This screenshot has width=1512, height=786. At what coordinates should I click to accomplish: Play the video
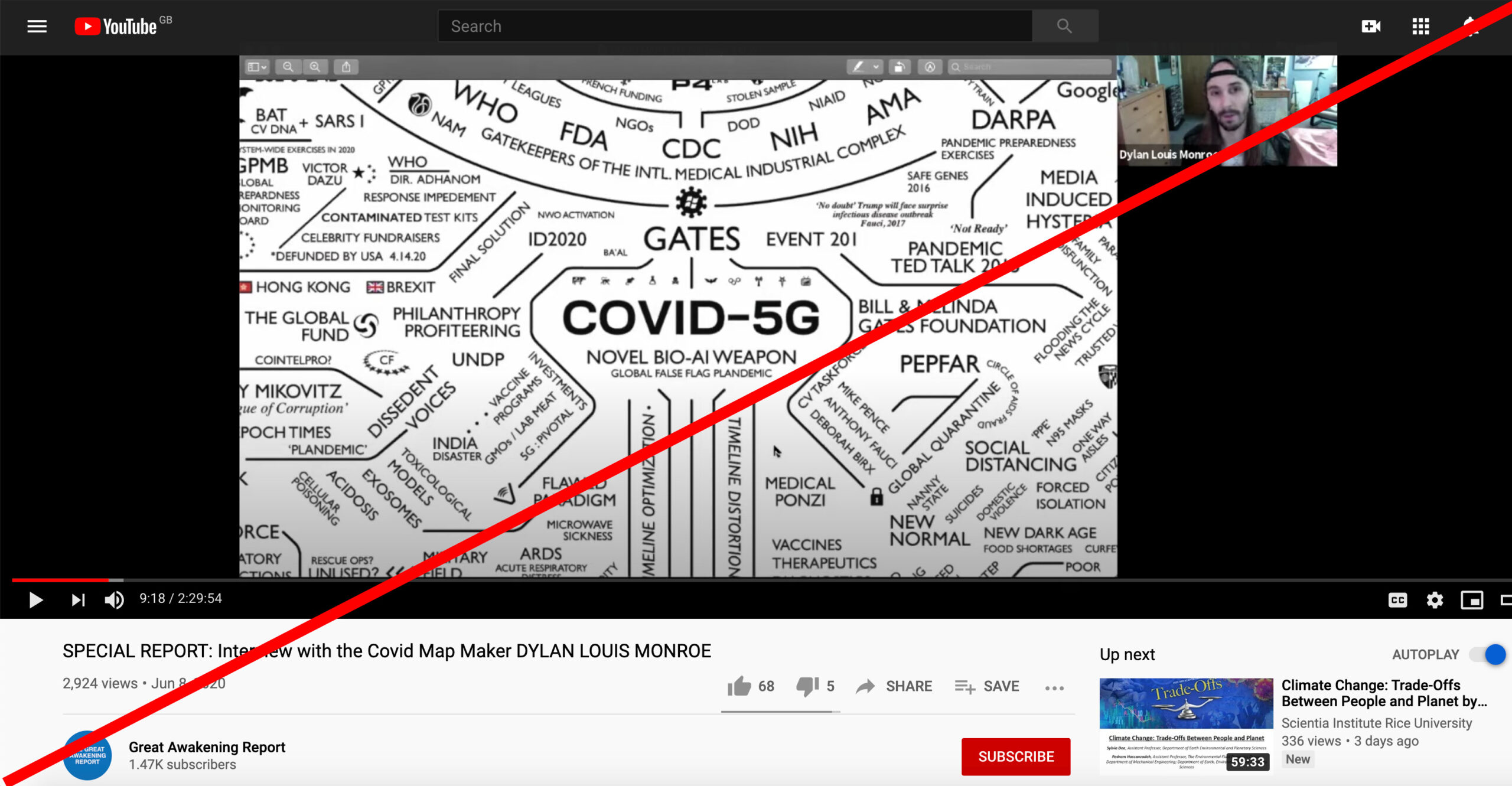coord(35,600)
